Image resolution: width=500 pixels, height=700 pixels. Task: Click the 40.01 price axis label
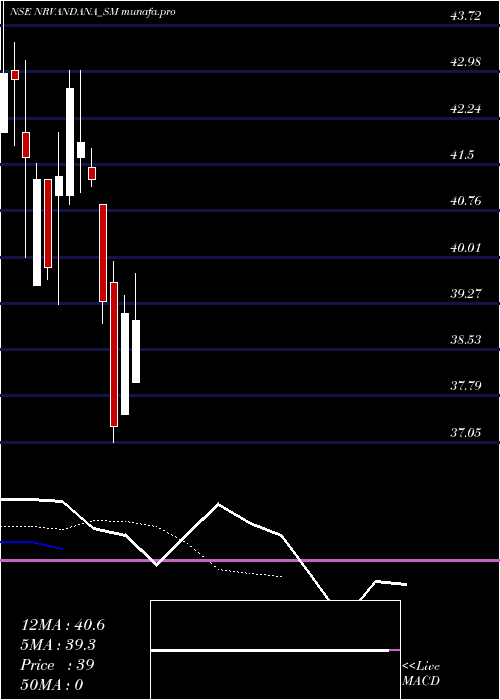pyautogui.click(x=466, y=247)
